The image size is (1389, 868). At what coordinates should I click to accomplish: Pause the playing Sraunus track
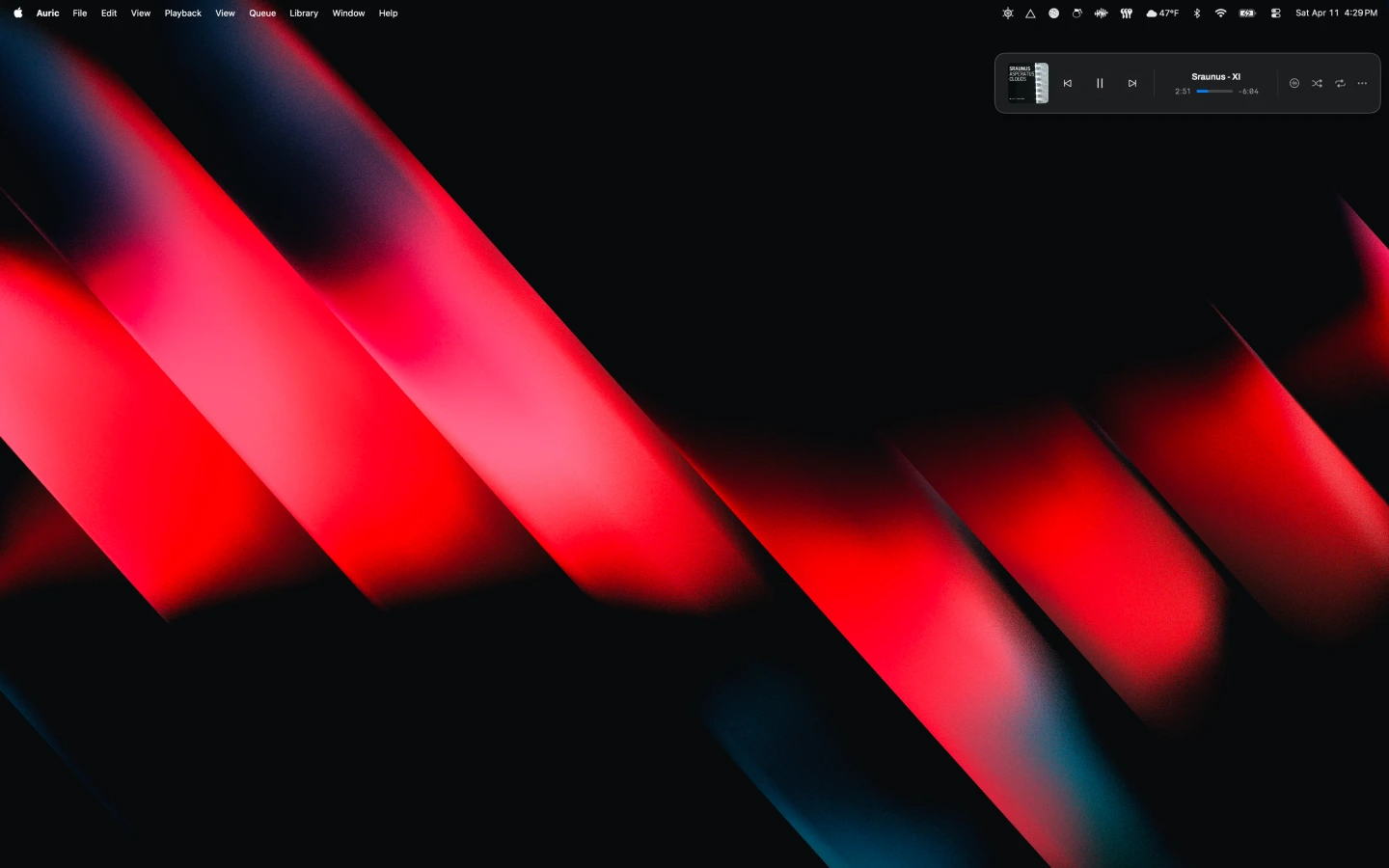[1100, 84]
